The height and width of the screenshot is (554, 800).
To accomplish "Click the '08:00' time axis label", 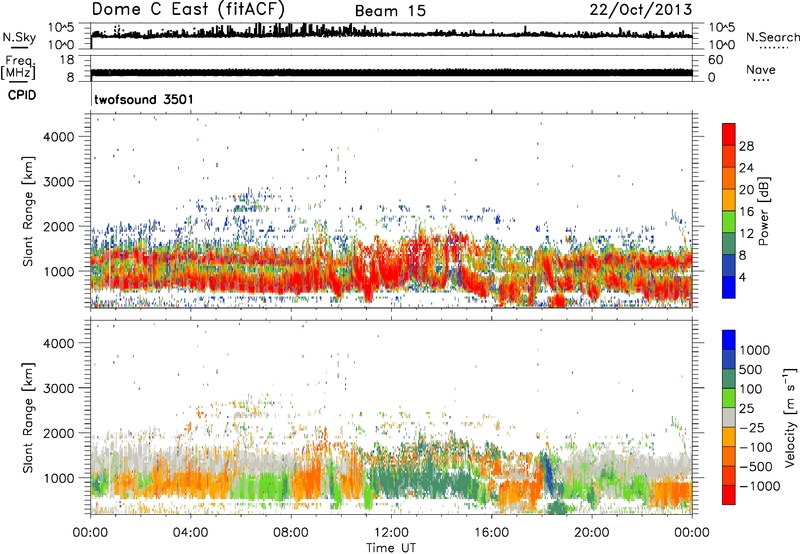I will point(291,533).
